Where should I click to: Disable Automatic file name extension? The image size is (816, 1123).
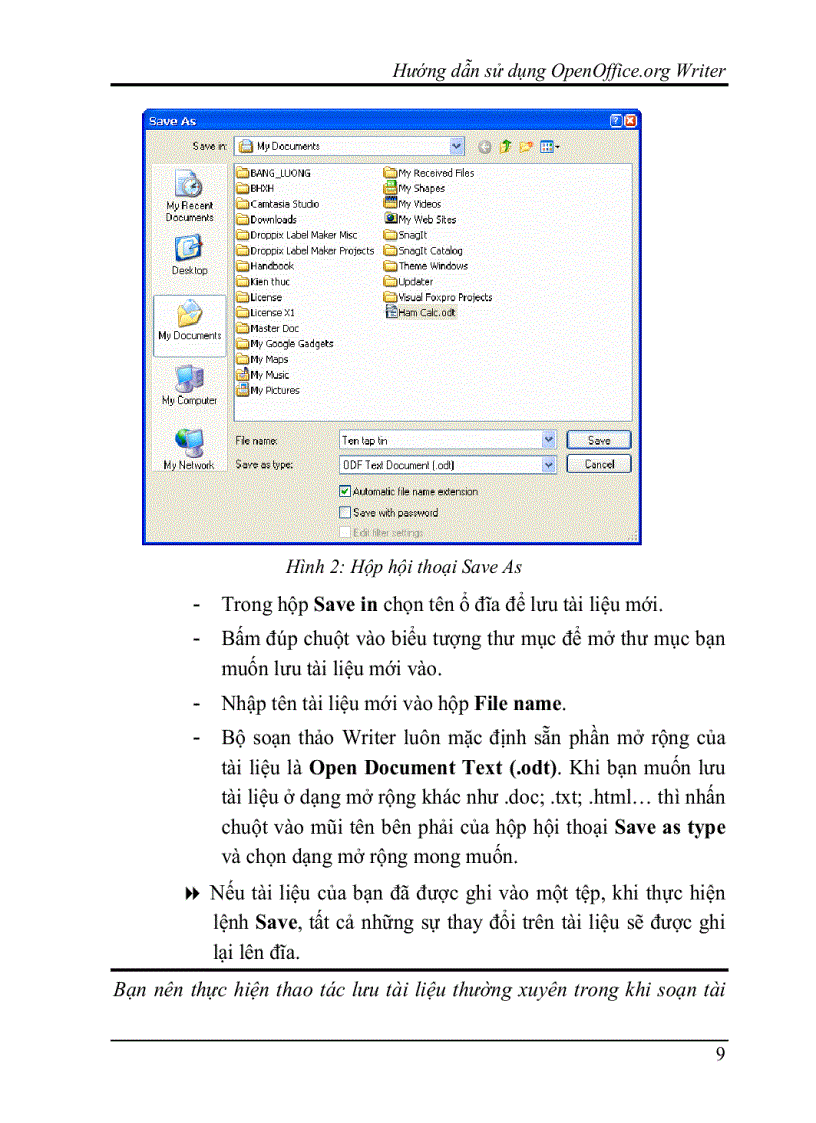pos(345,491)
